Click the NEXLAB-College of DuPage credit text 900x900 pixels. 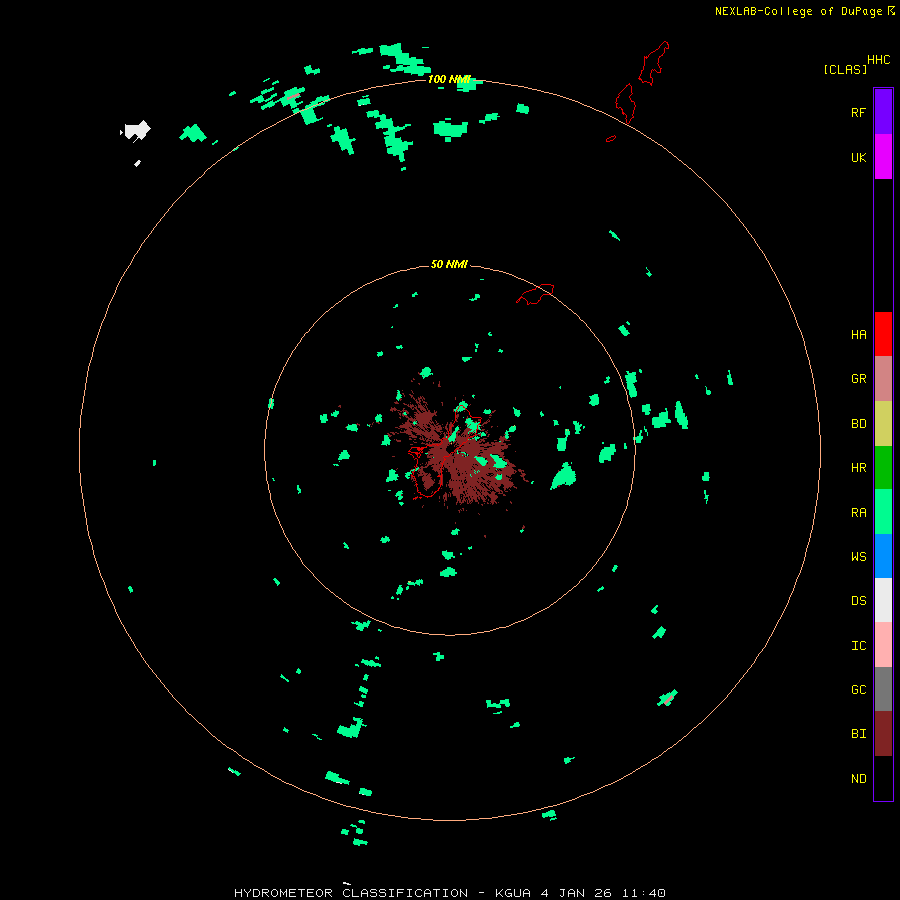[x=798, y=11]
